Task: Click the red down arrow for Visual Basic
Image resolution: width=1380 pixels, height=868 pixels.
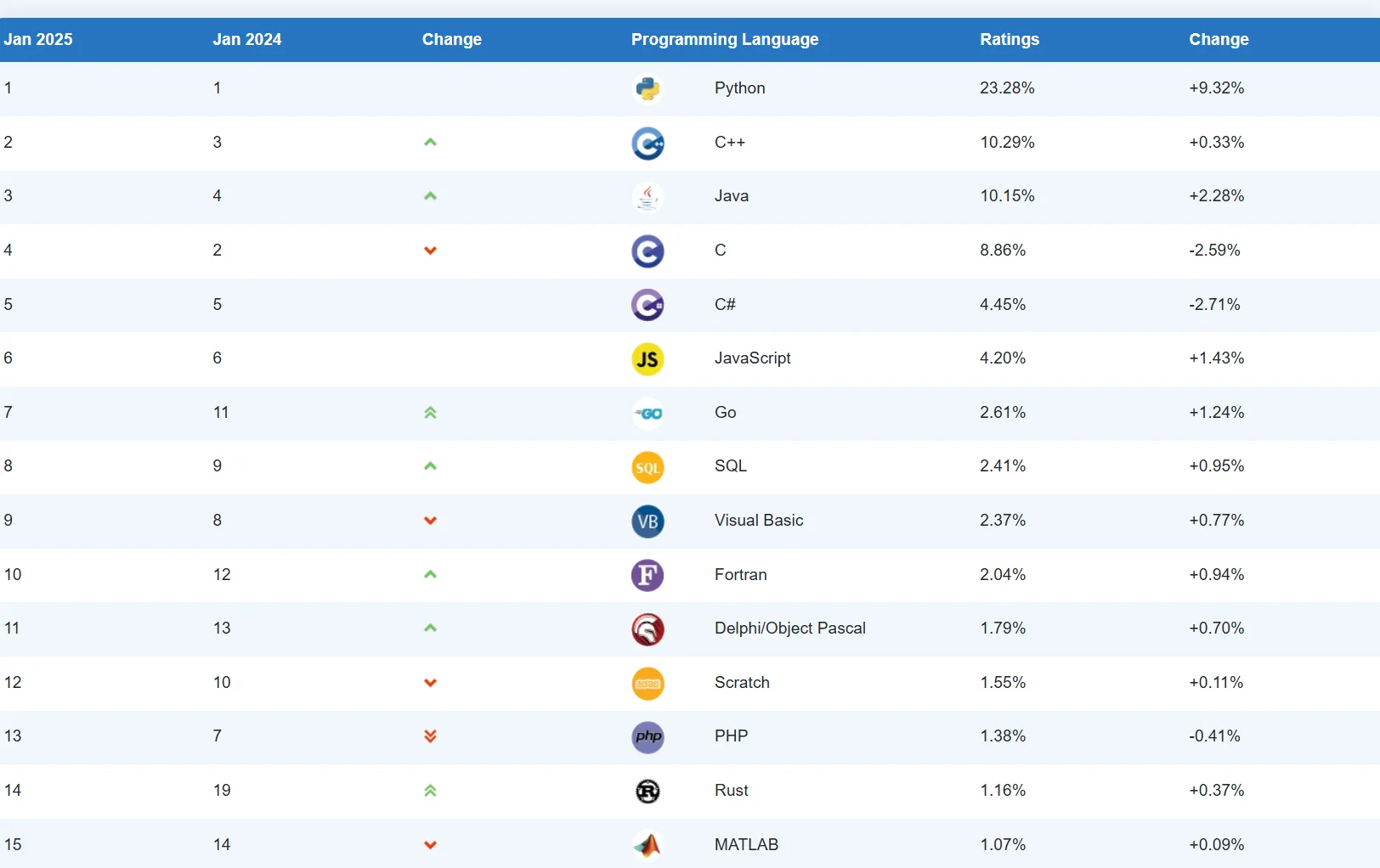Action: tap(430, 521)
